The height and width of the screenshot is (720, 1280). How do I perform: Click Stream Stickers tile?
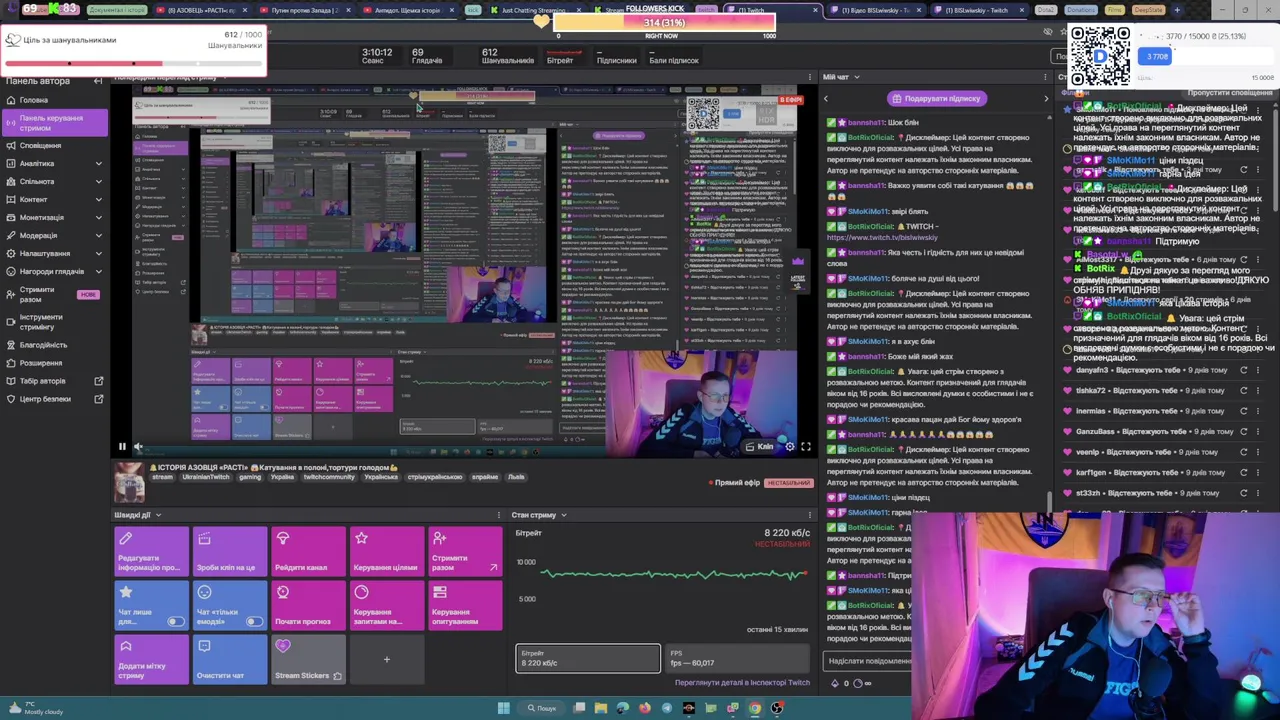(308, 660)
